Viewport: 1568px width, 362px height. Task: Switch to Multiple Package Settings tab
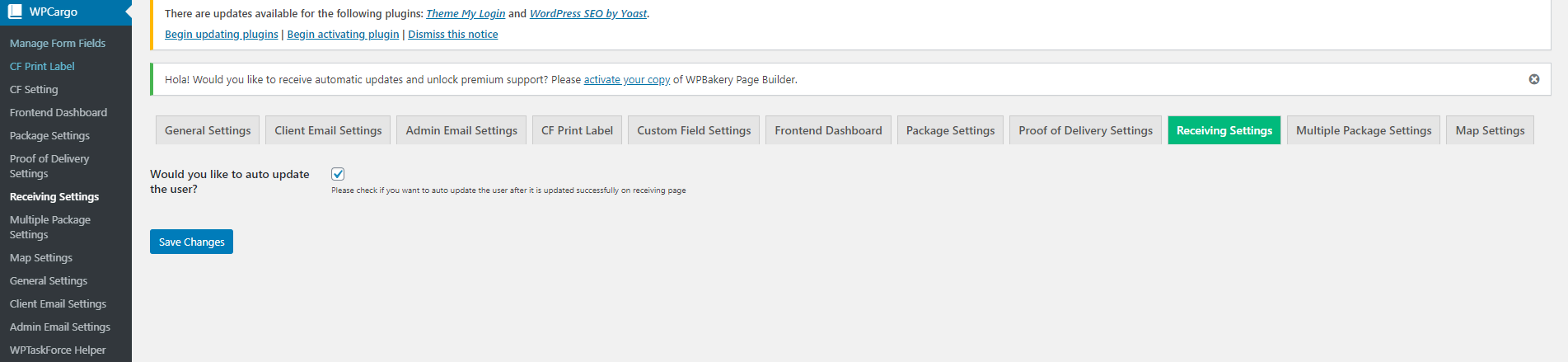(1364, 130)
